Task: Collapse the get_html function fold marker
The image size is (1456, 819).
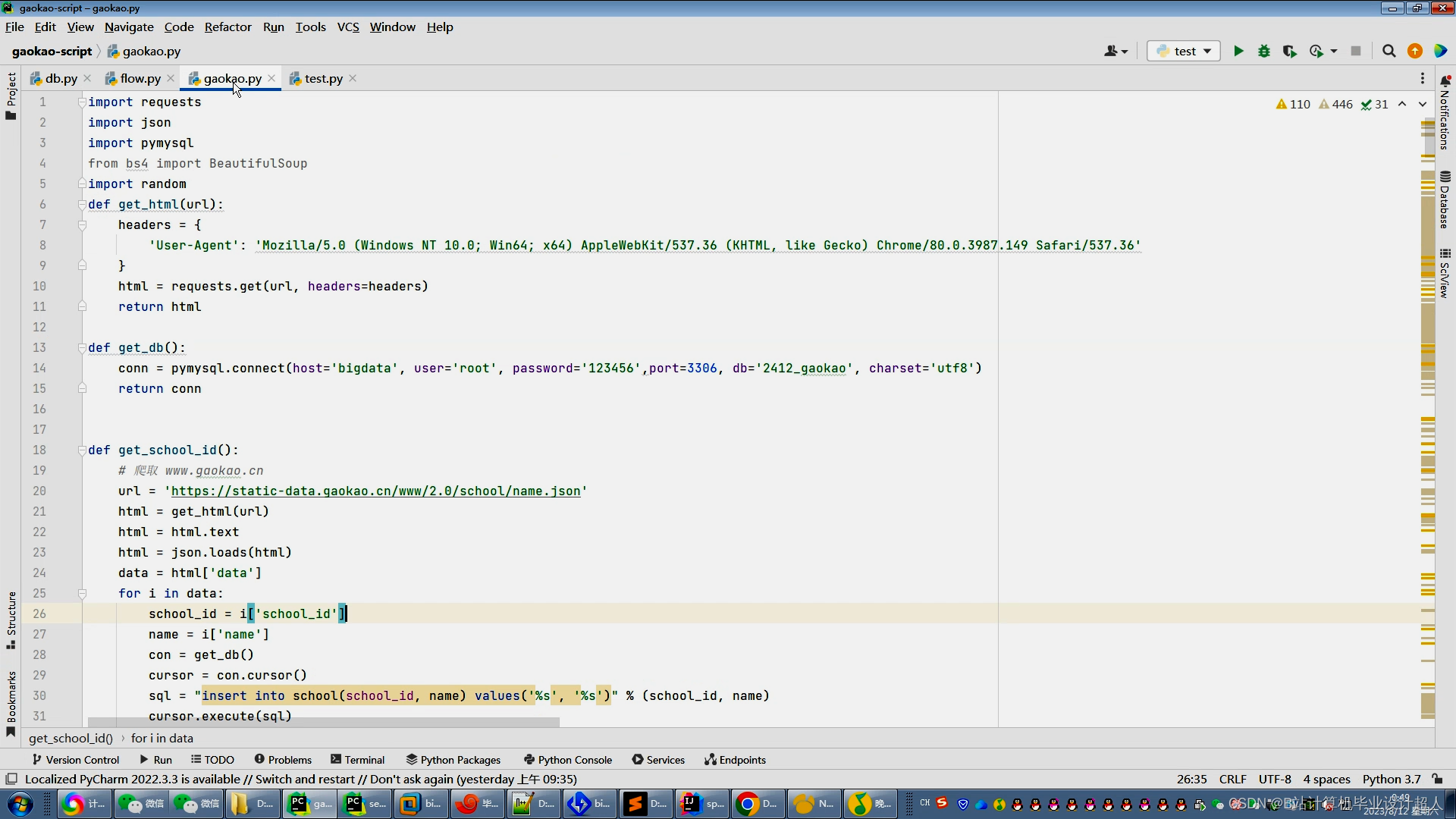Action: (x=82, y=204)
